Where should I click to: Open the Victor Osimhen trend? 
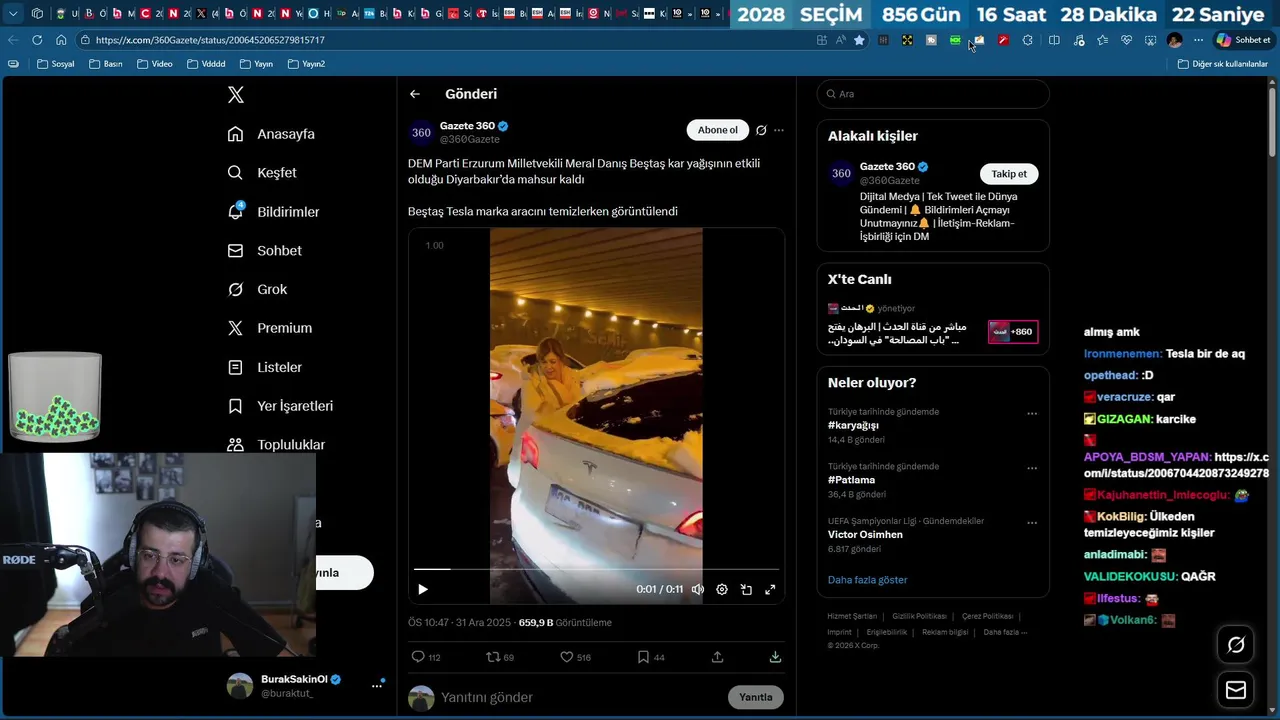(865, 535)
